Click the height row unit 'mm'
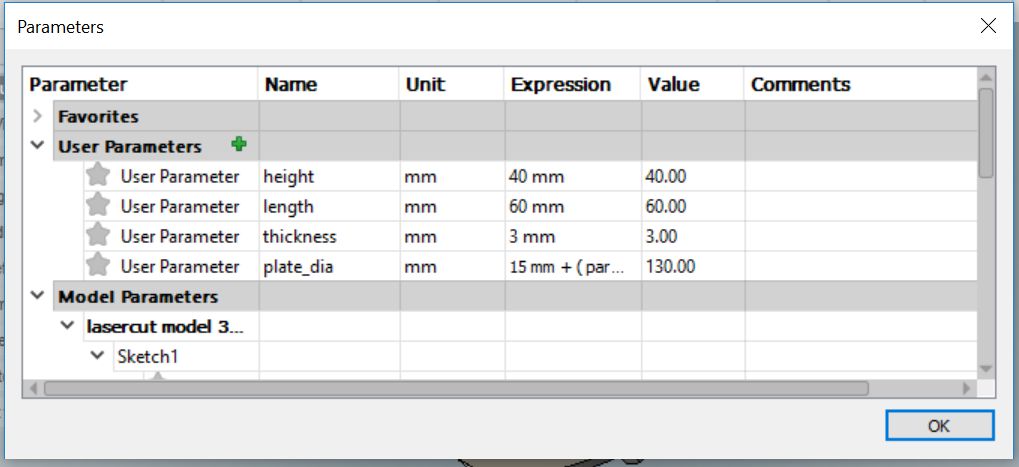The image size is (1019, 467). coord(452,177)
